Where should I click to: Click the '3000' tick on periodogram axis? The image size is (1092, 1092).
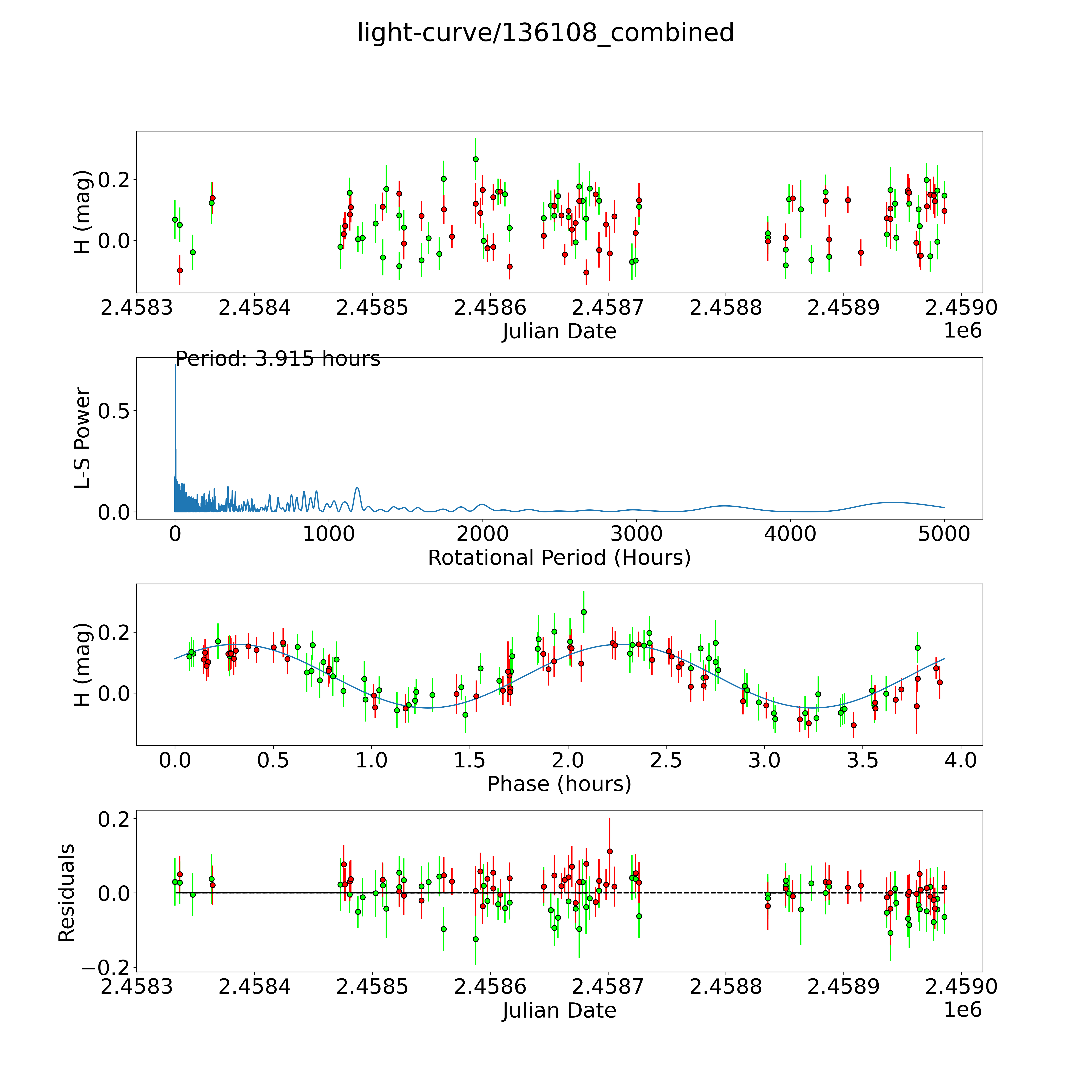(x=636, y=534)
